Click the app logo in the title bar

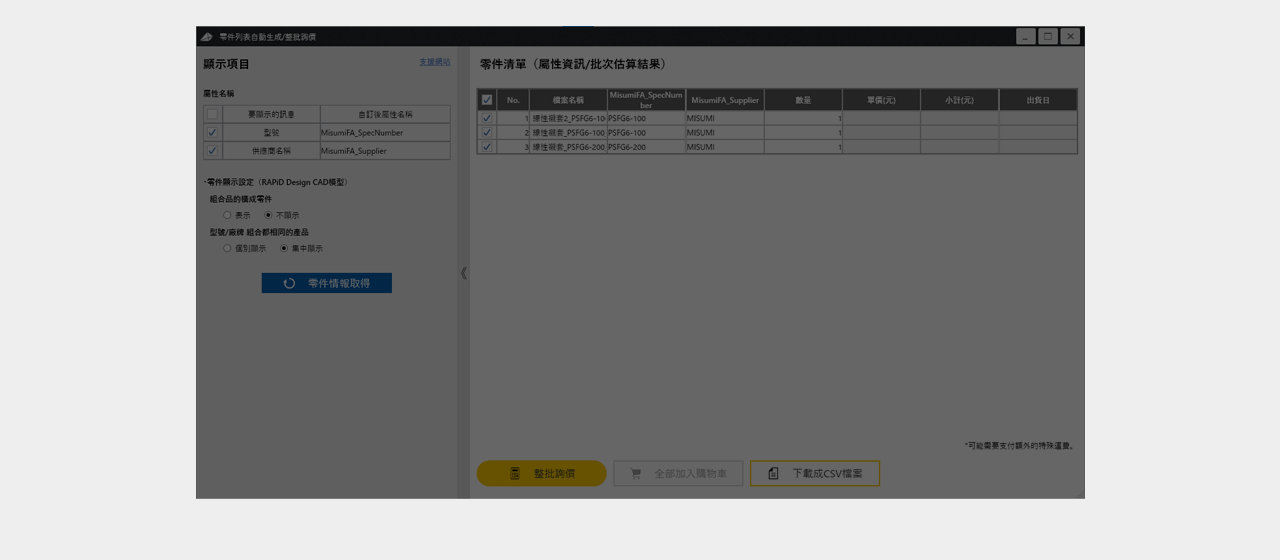207,37
